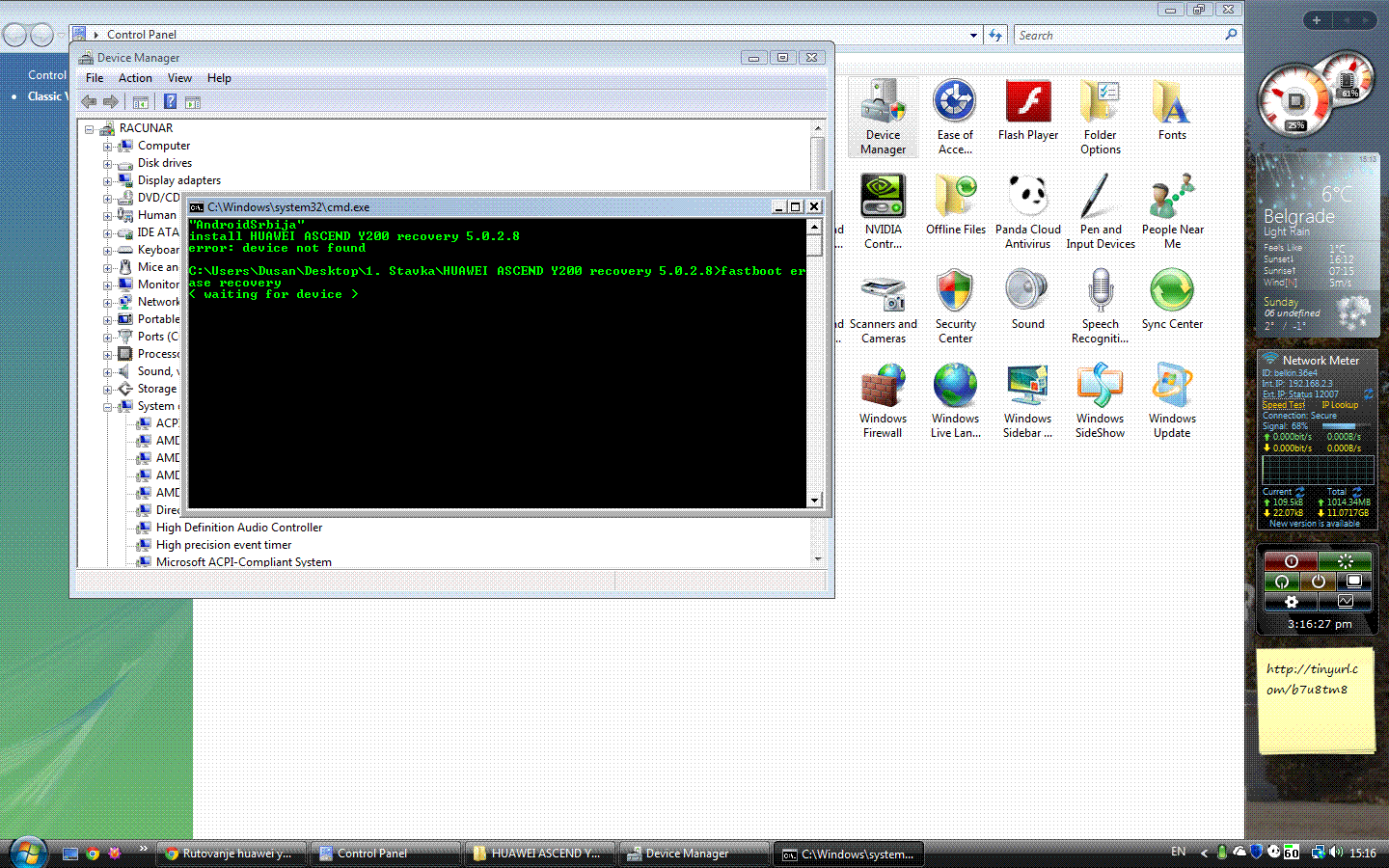
Task: Open Panda Cloud Antivirus icon
Action: [x=1028, y=211]
